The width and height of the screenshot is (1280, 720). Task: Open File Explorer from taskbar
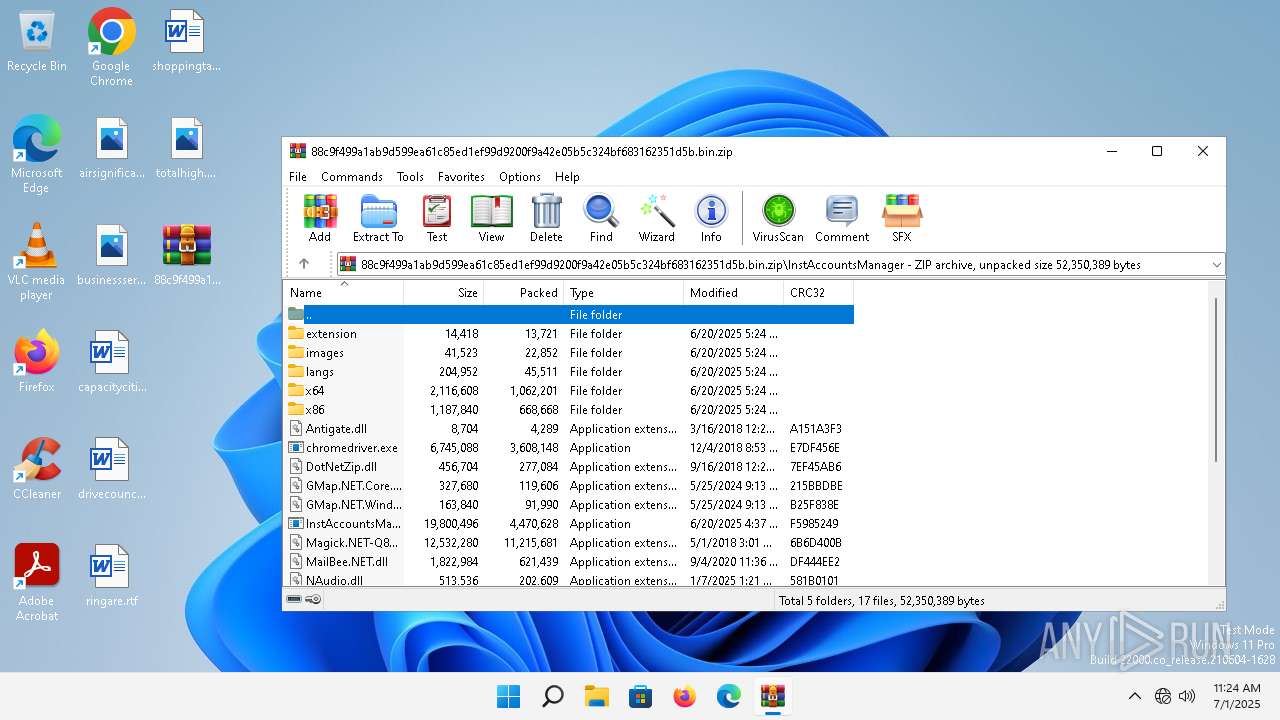point(596,696)
